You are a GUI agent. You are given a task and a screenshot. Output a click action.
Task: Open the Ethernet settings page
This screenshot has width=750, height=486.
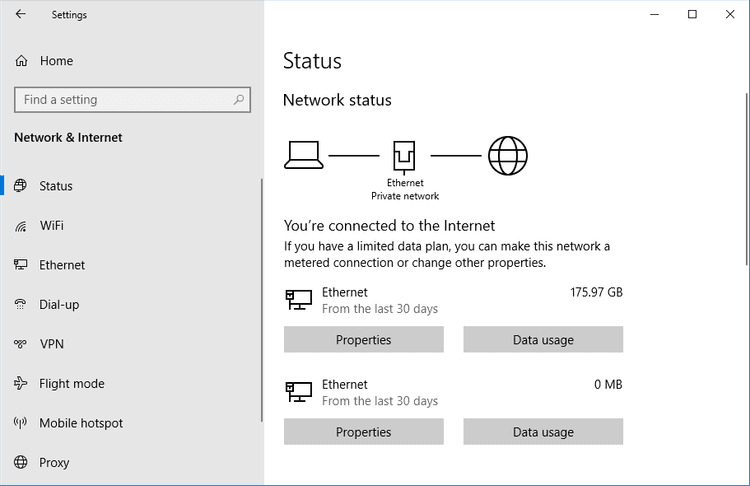pyautogui.click(x=62, y=265)
